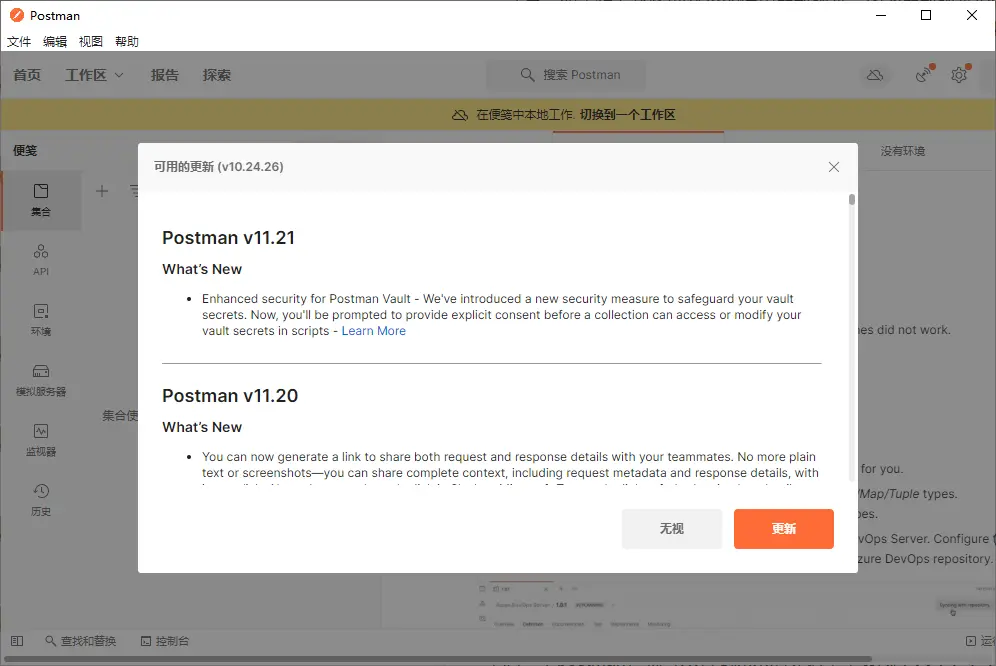Click the Postman v11.21 heading
This screenshot has height=666, width=996.
229,238
